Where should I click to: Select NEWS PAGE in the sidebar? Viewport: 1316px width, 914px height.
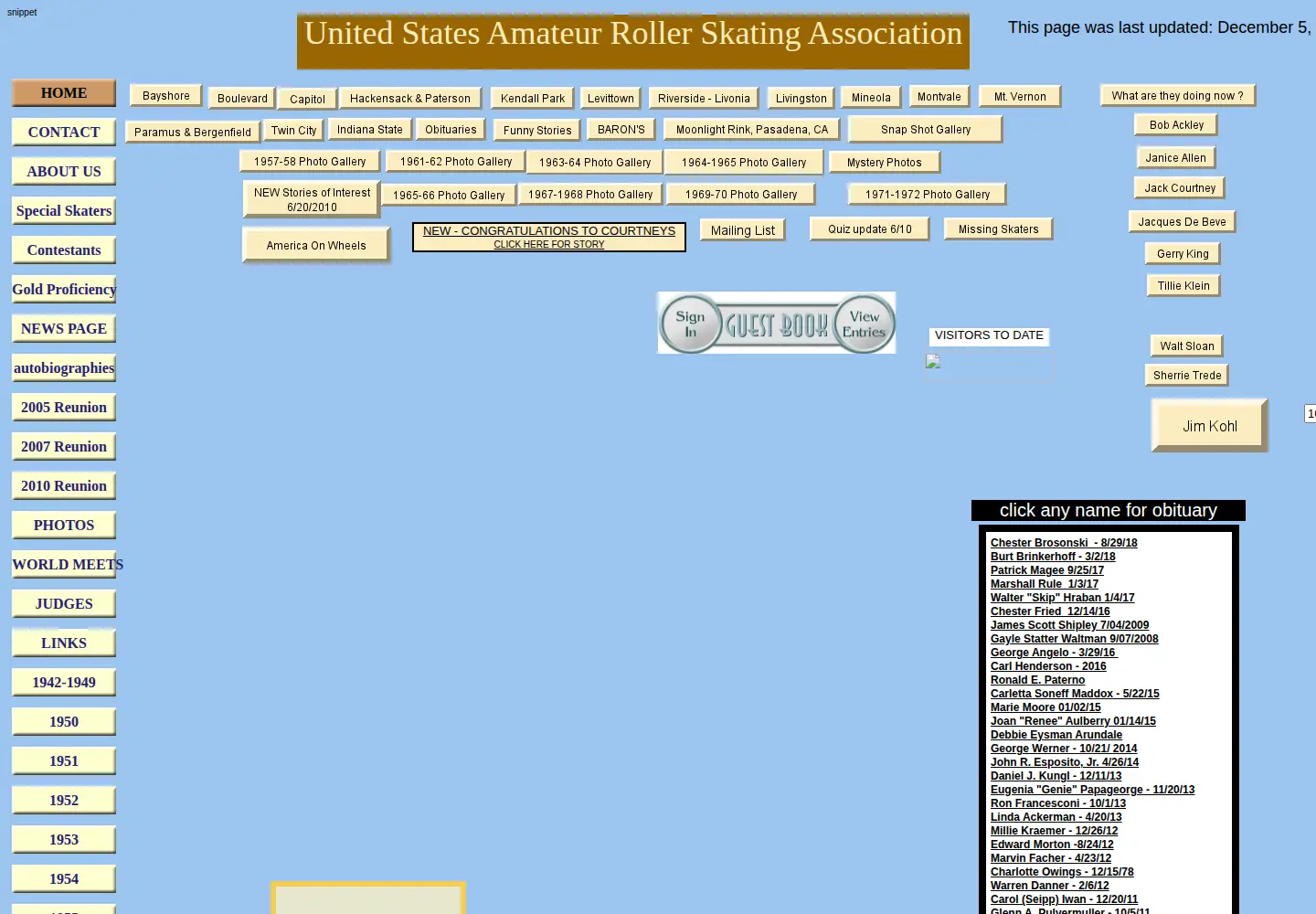coord(64,329)
